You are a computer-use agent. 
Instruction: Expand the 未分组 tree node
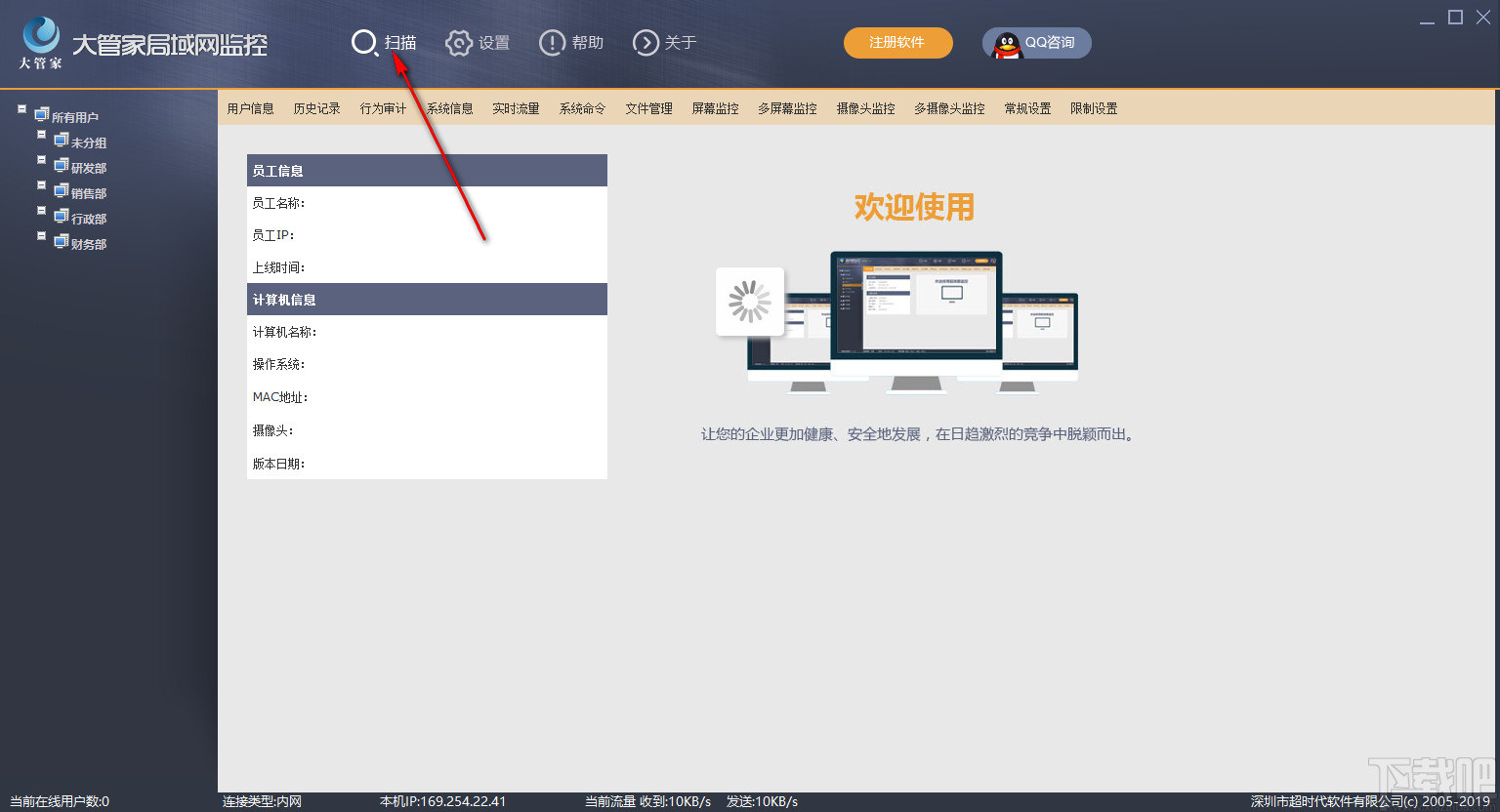pyautogui.click(x=41, y=136)
